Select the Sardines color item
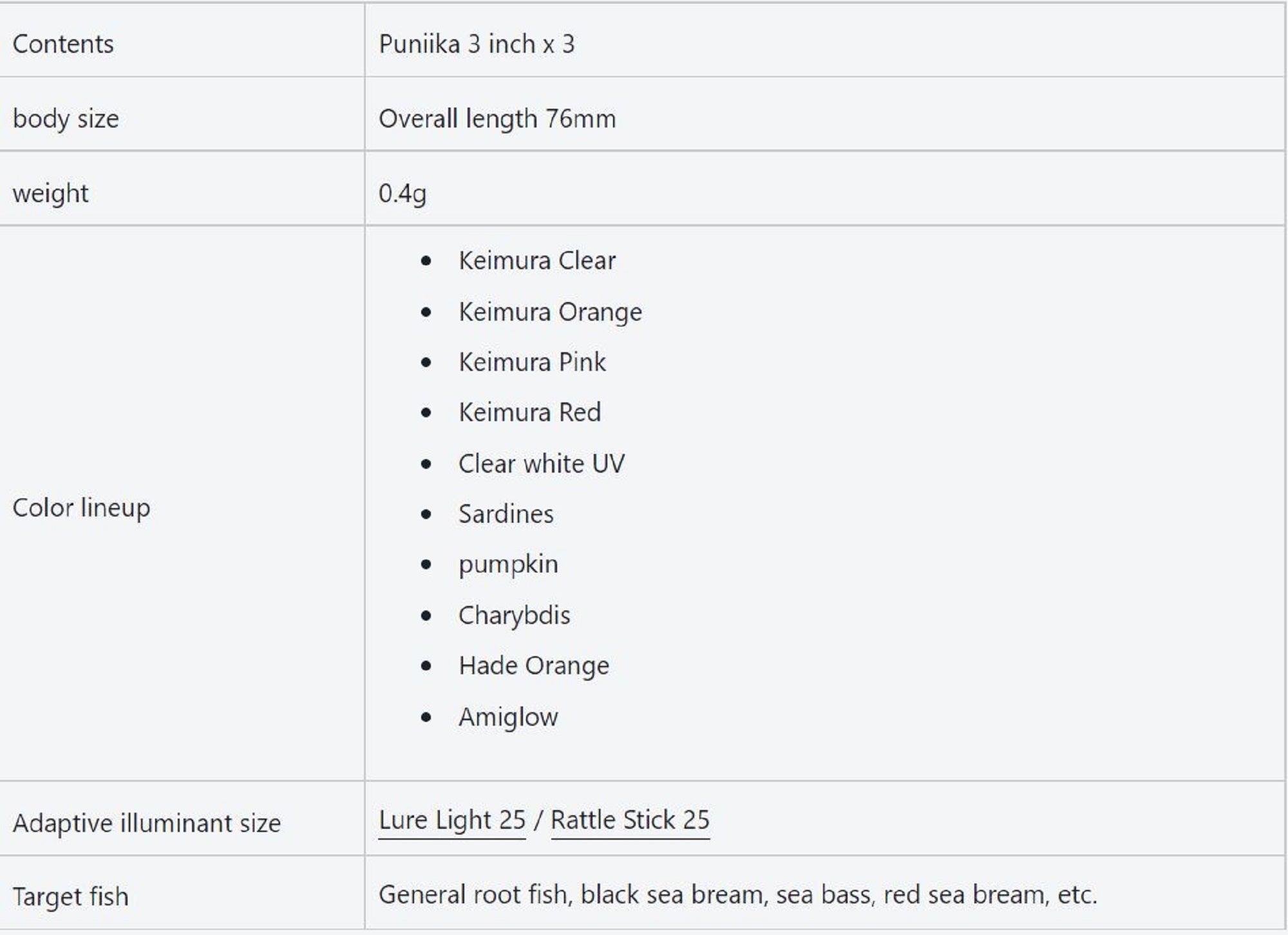Screen dimensions: 1288x935 [x=506, y=514]
